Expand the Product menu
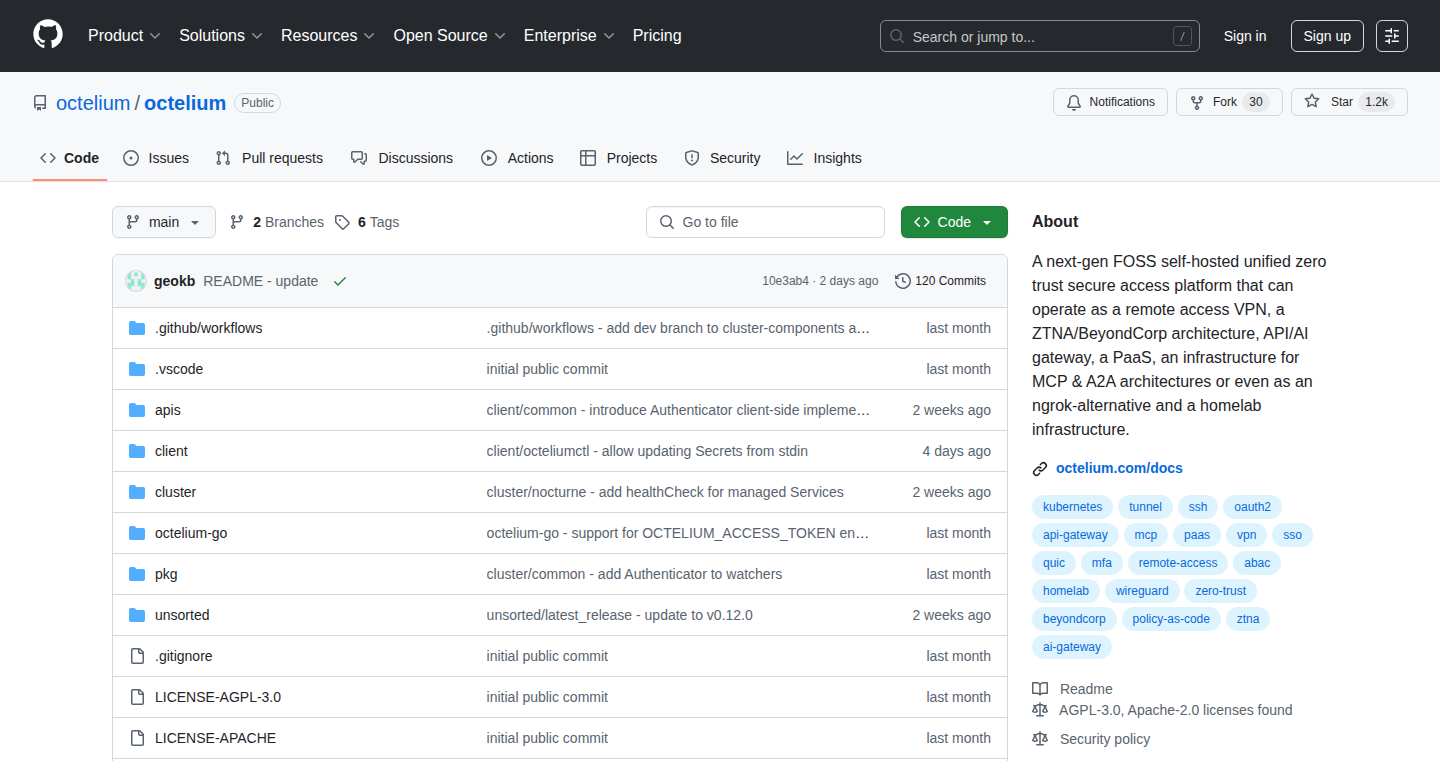The height and width of the screenshot is (761, 1440). 124,36
